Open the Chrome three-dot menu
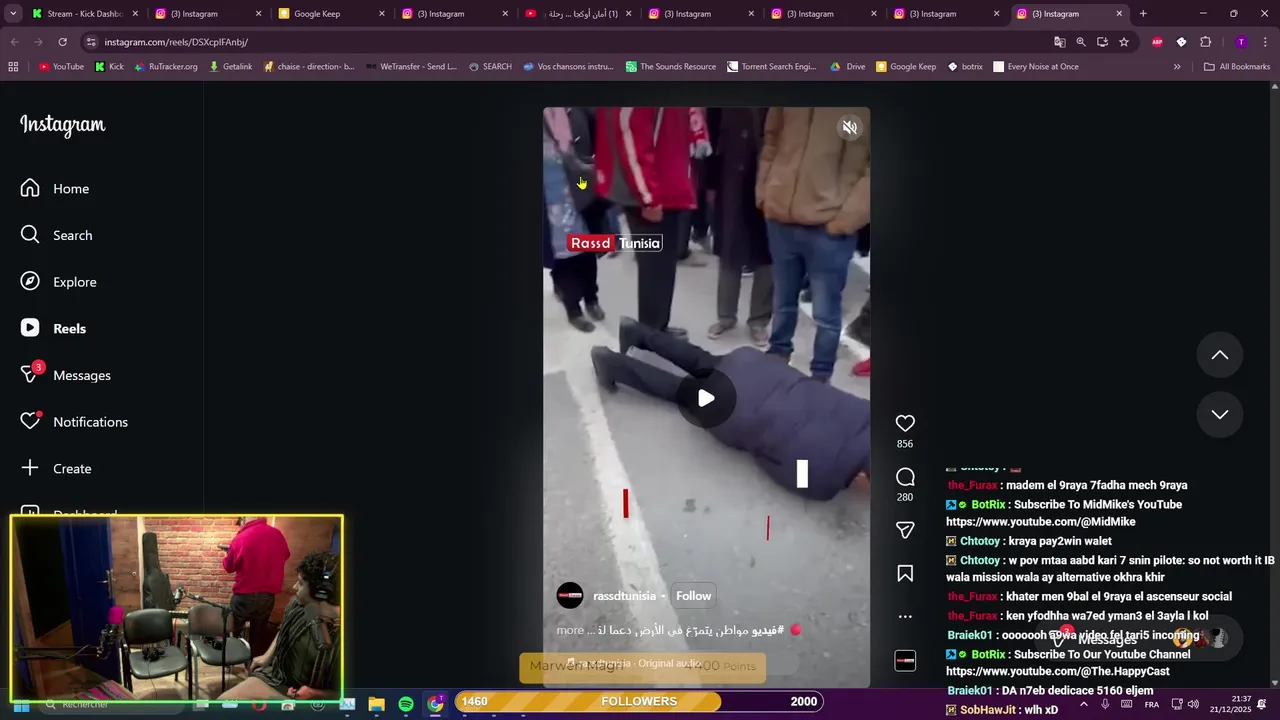The image size is (1280, 720). coord(1265,42)
